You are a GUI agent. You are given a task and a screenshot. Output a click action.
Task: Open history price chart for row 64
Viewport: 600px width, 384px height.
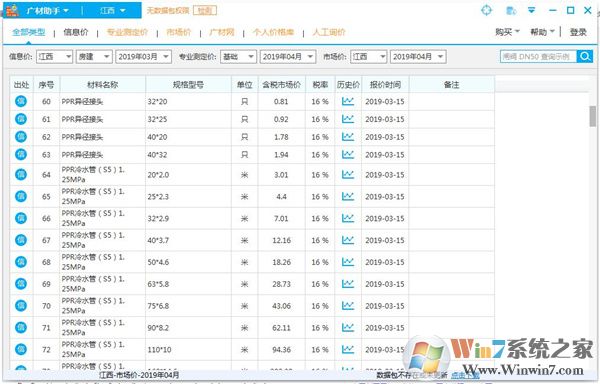[x=348, y=174]
